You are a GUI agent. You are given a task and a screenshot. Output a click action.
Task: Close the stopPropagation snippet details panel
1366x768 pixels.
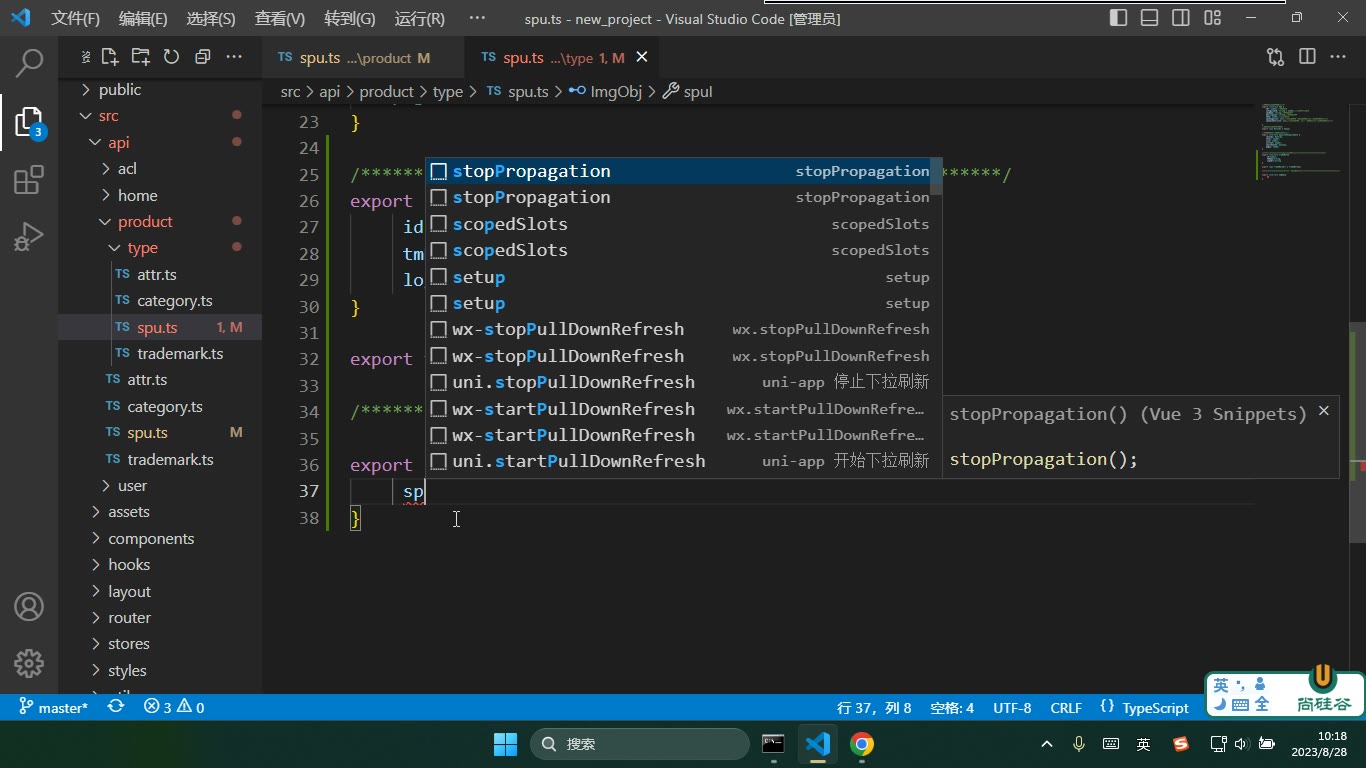coord(1323,411)
